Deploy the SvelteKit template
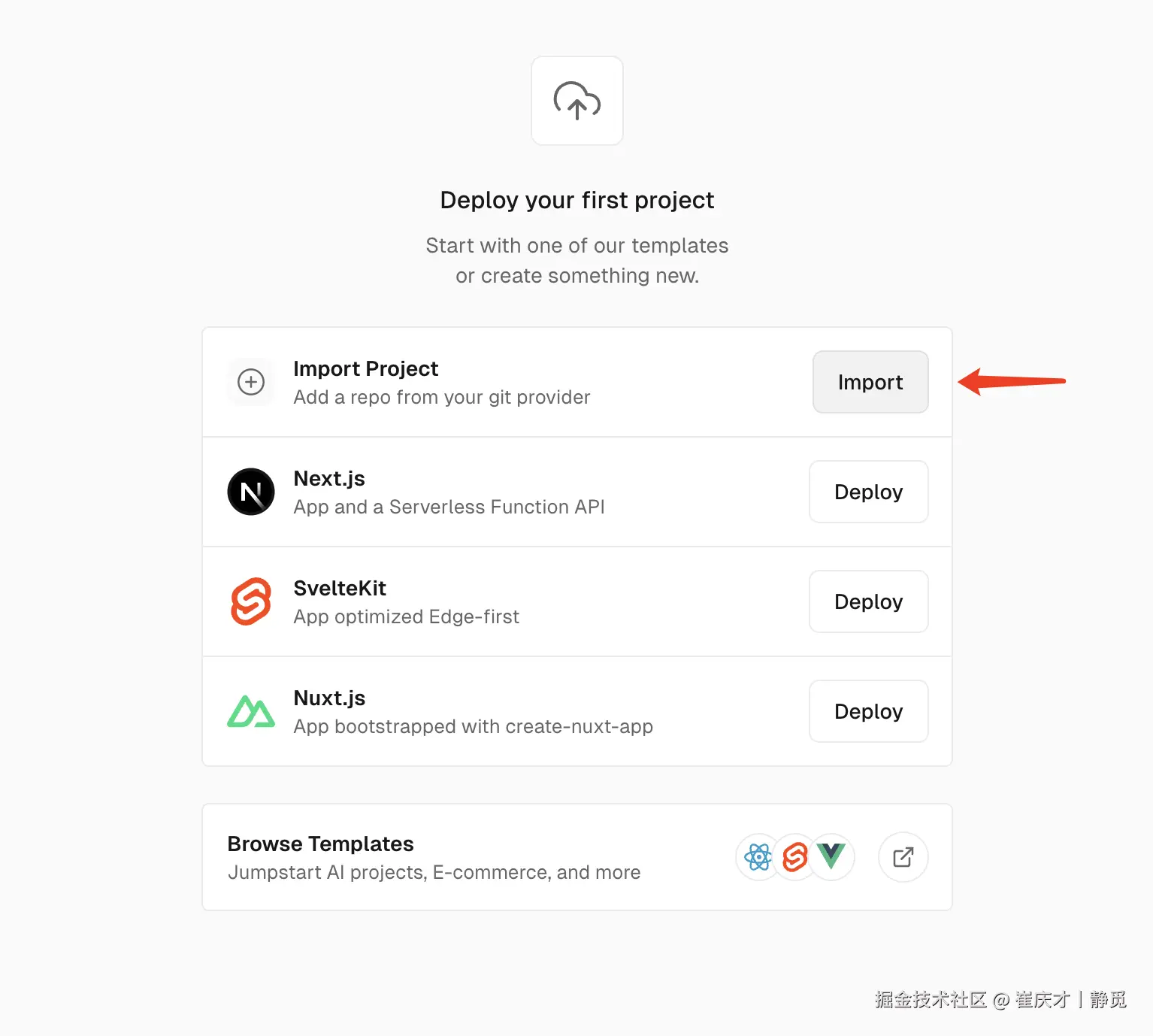The height and width of the screenshot is (1036, 1153). 868,601
